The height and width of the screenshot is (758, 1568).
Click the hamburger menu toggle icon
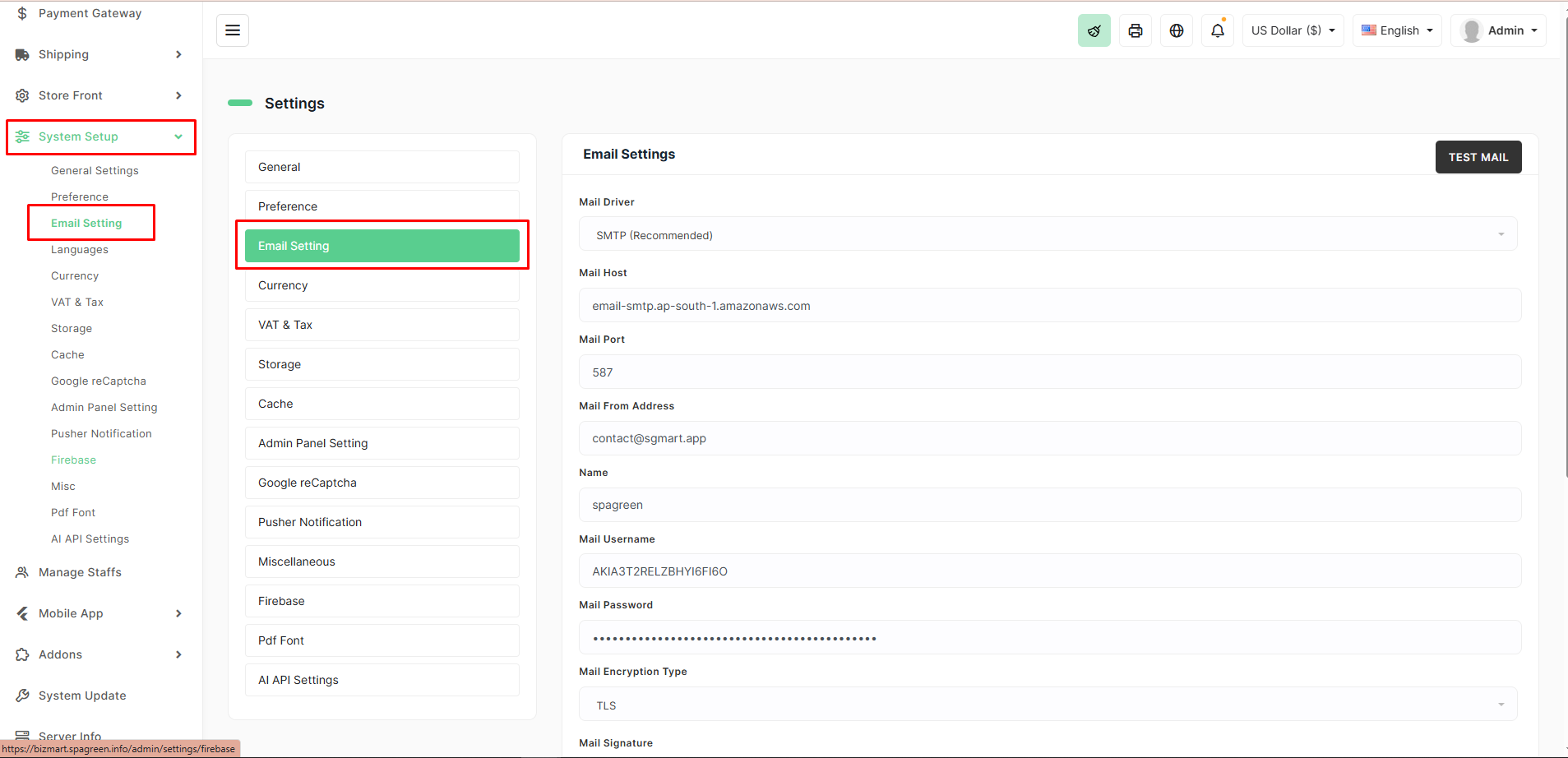(x=233, y=30)
